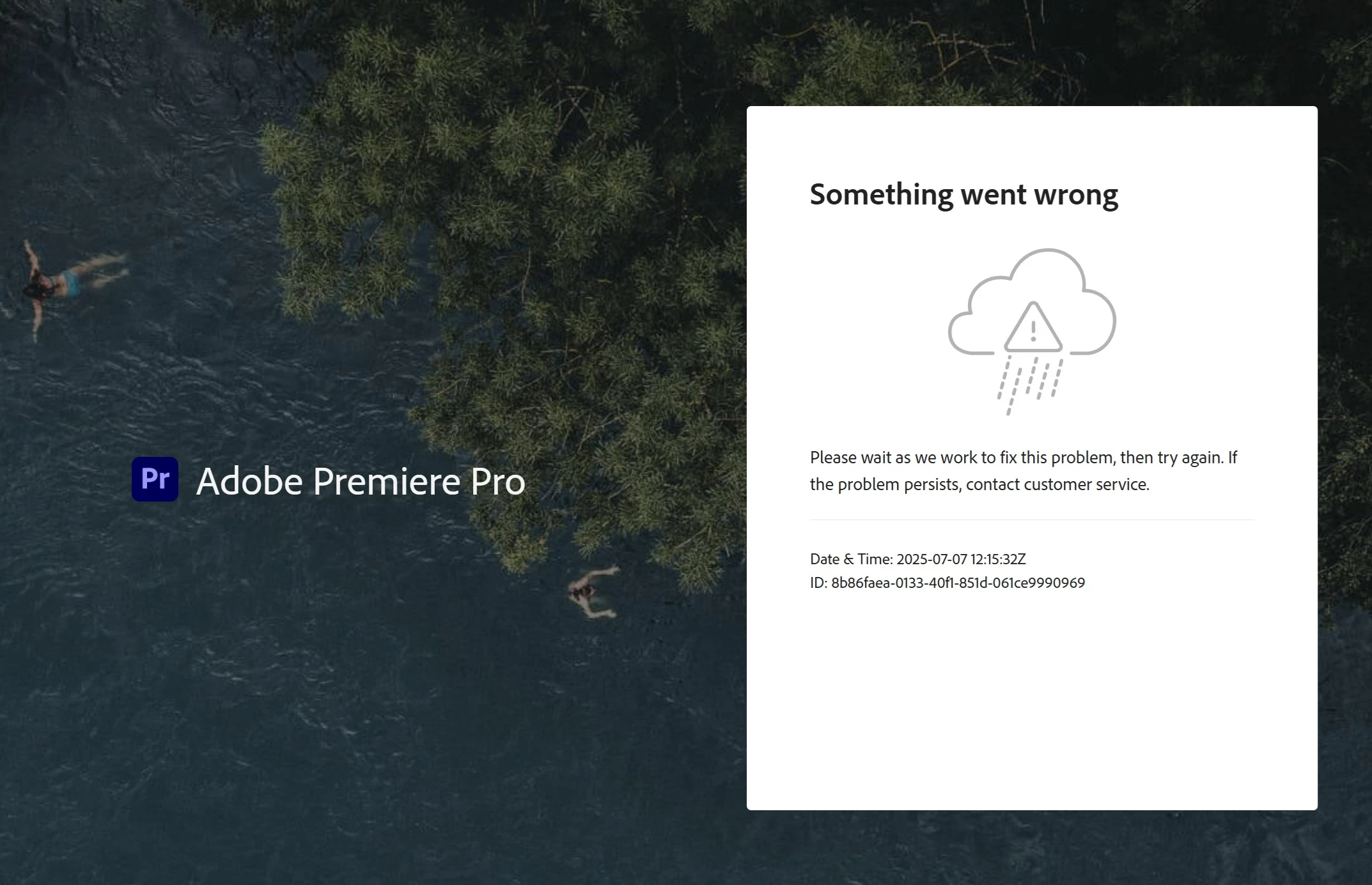Click the 'Something went wrong' heading
Viewport: 1372px width, 885px height.
pos(963,194)
